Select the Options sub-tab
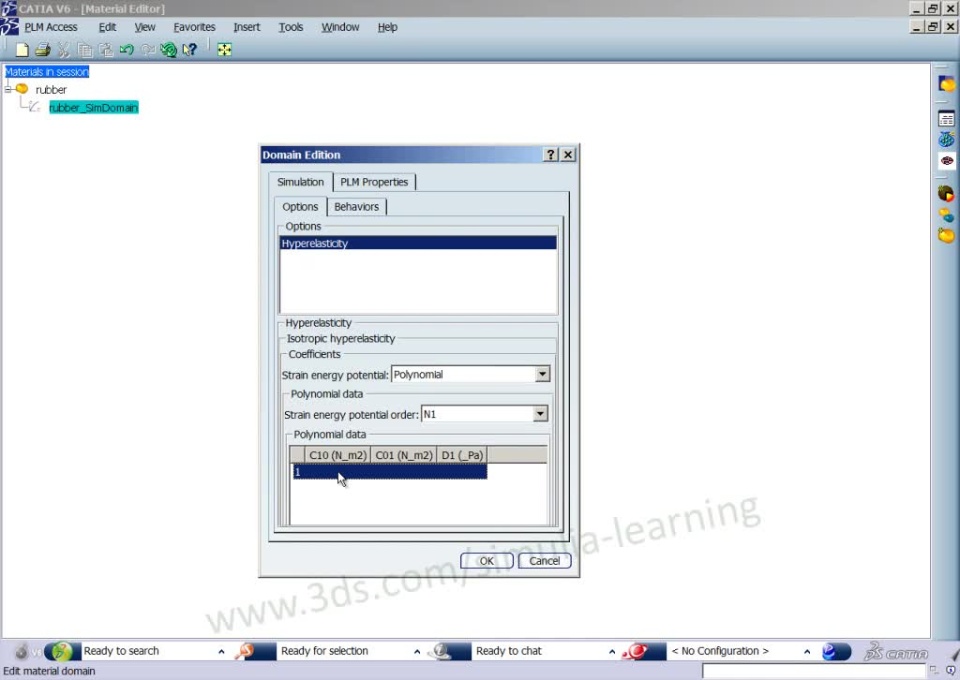960x680 pixels. click(x=300, y=207)
